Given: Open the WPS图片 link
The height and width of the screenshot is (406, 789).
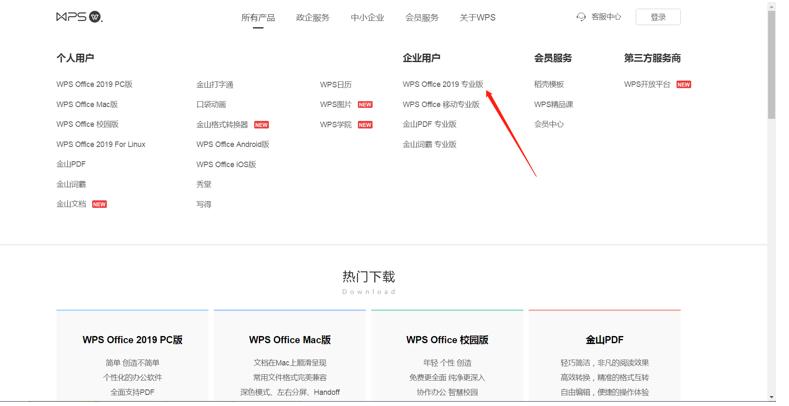Looking at the screenshot, I should (x=336, y=105).
